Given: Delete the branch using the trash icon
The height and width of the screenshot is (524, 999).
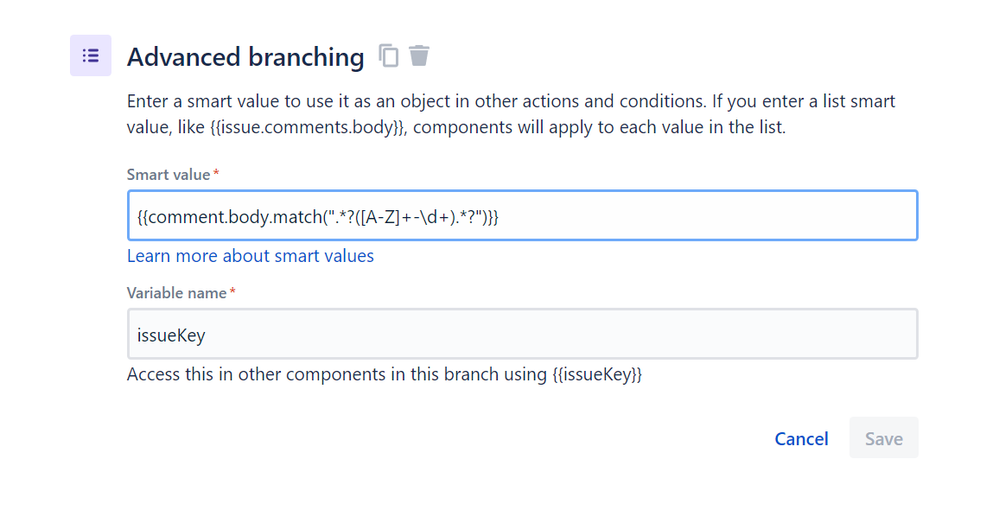Looking at the screenshot, I should (419, 55).
